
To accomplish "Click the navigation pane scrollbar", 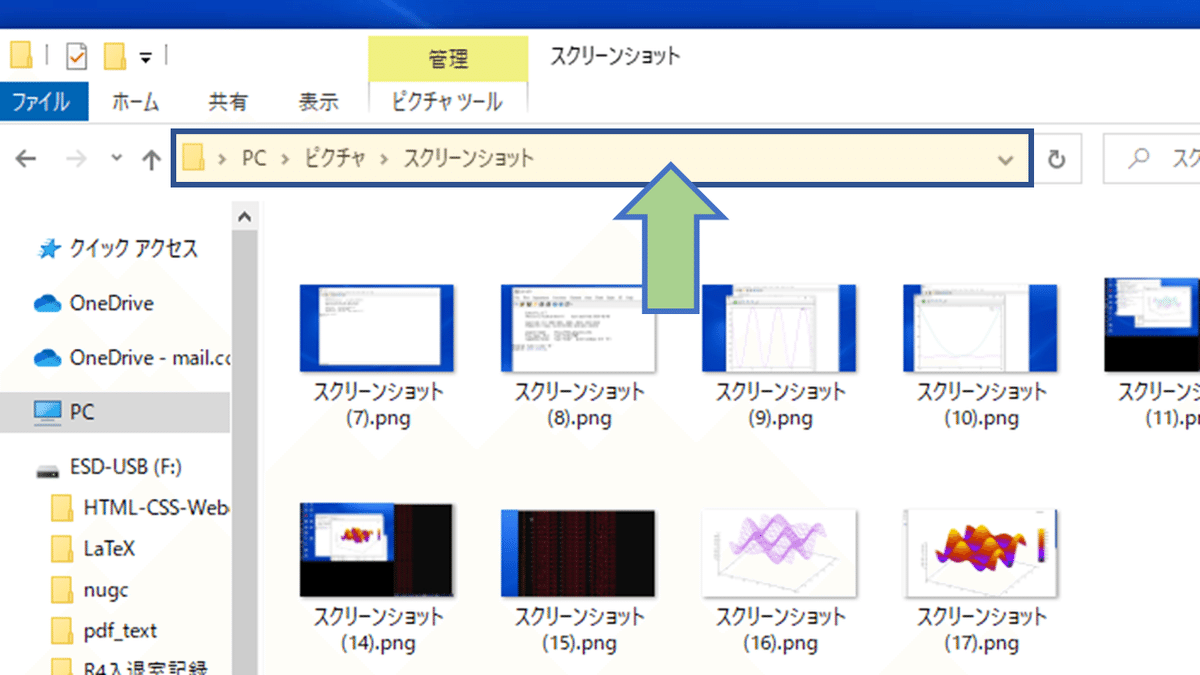I will pos(245,400).
